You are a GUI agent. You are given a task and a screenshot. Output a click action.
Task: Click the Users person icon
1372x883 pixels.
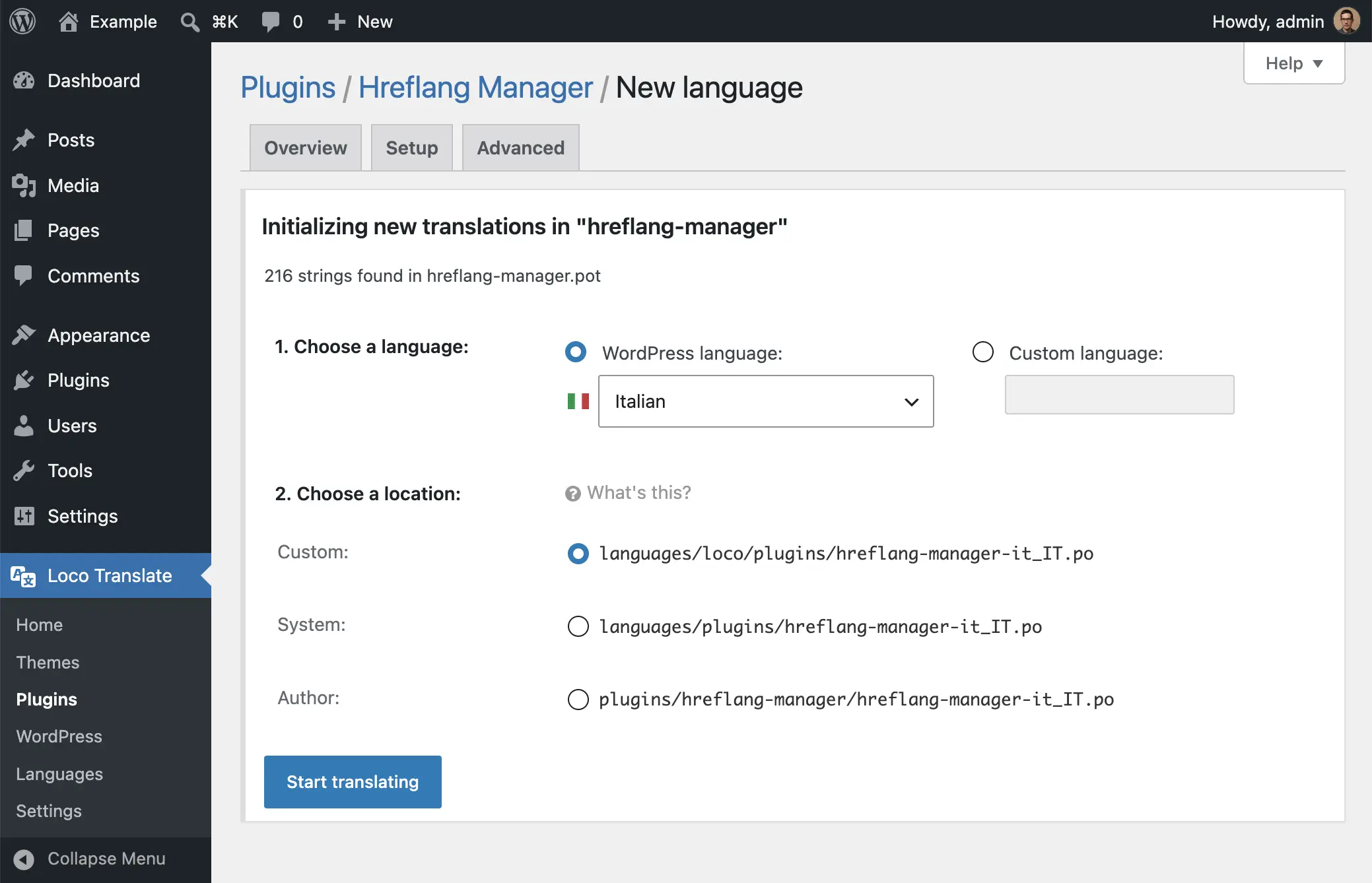click(x=24, y=426)
